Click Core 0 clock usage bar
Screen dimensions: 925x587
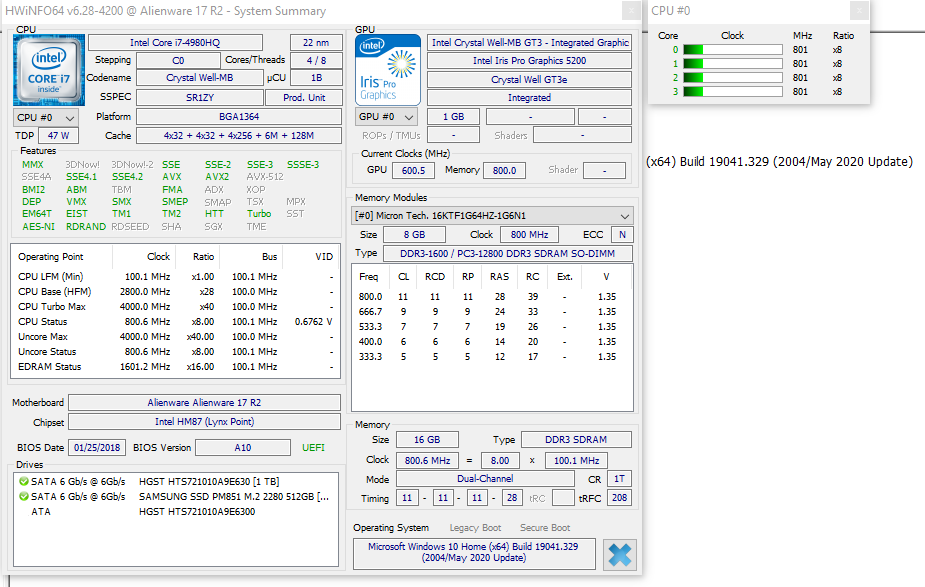pyautogui.click(x=733, y=50)
